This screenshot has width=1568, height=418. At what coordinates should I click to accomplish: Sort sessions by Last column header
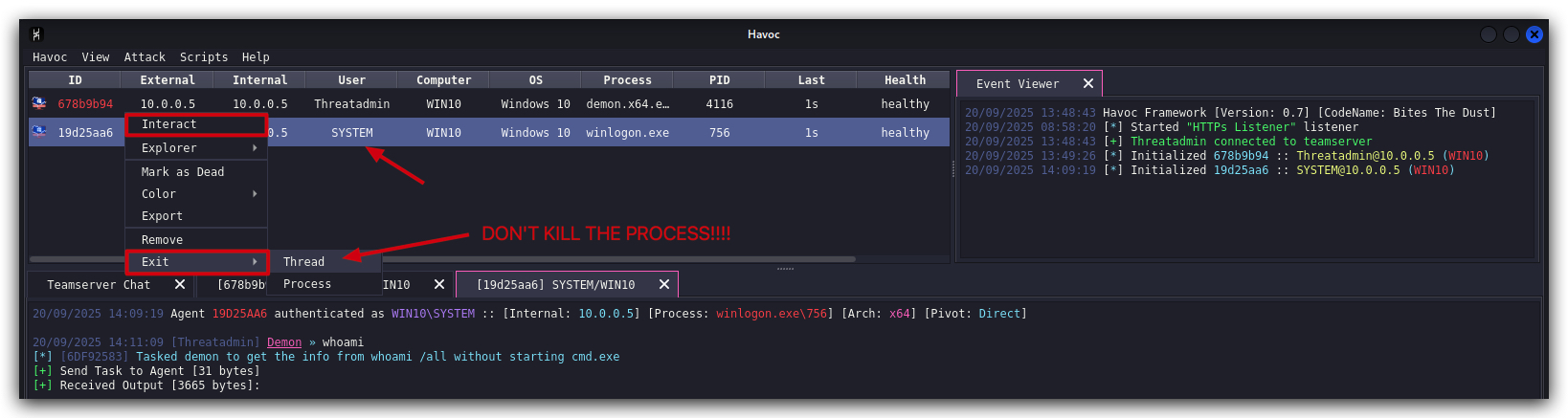click(x=811, y=80)
